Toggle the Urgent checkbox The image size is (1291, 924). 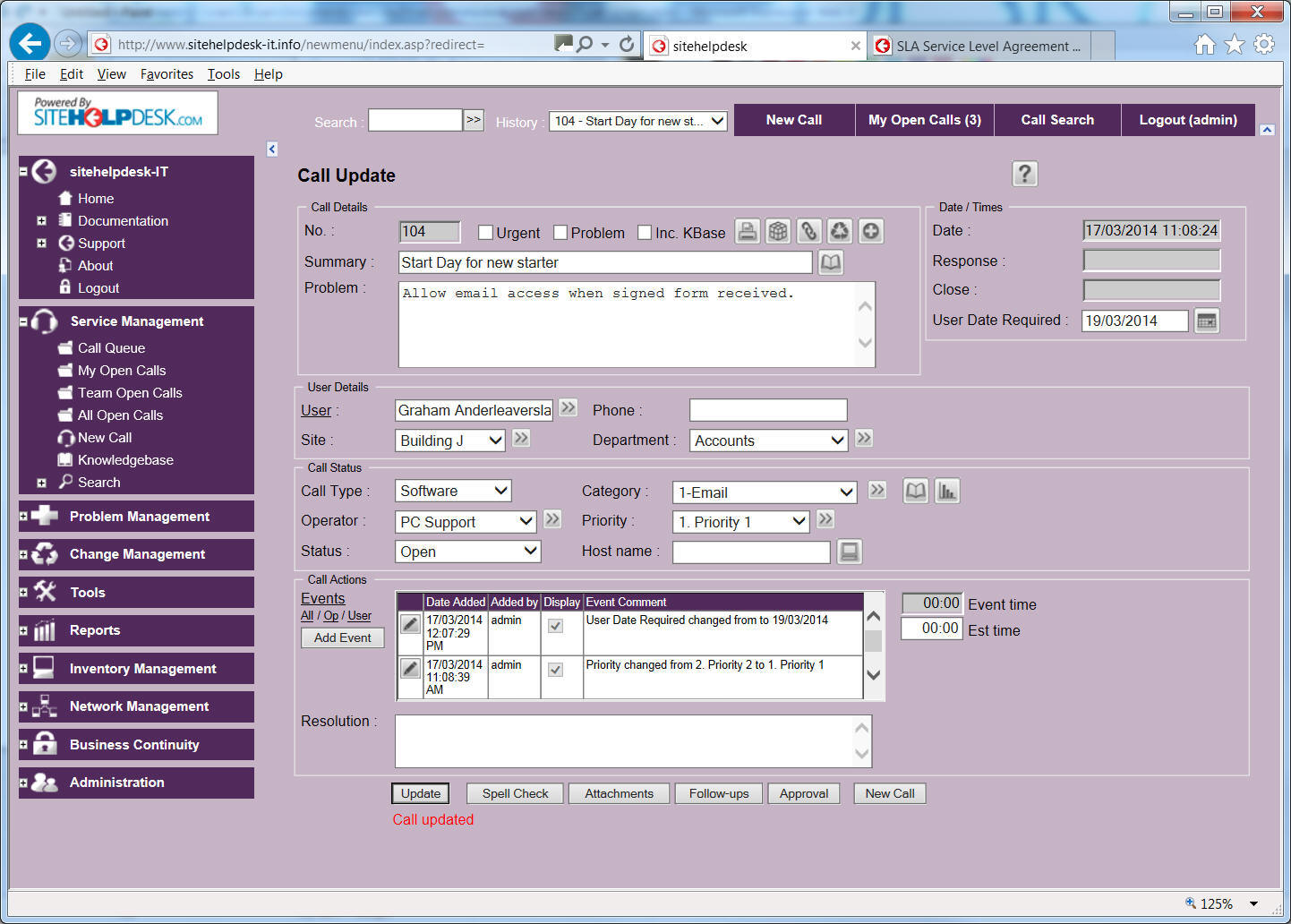point(485,233)
